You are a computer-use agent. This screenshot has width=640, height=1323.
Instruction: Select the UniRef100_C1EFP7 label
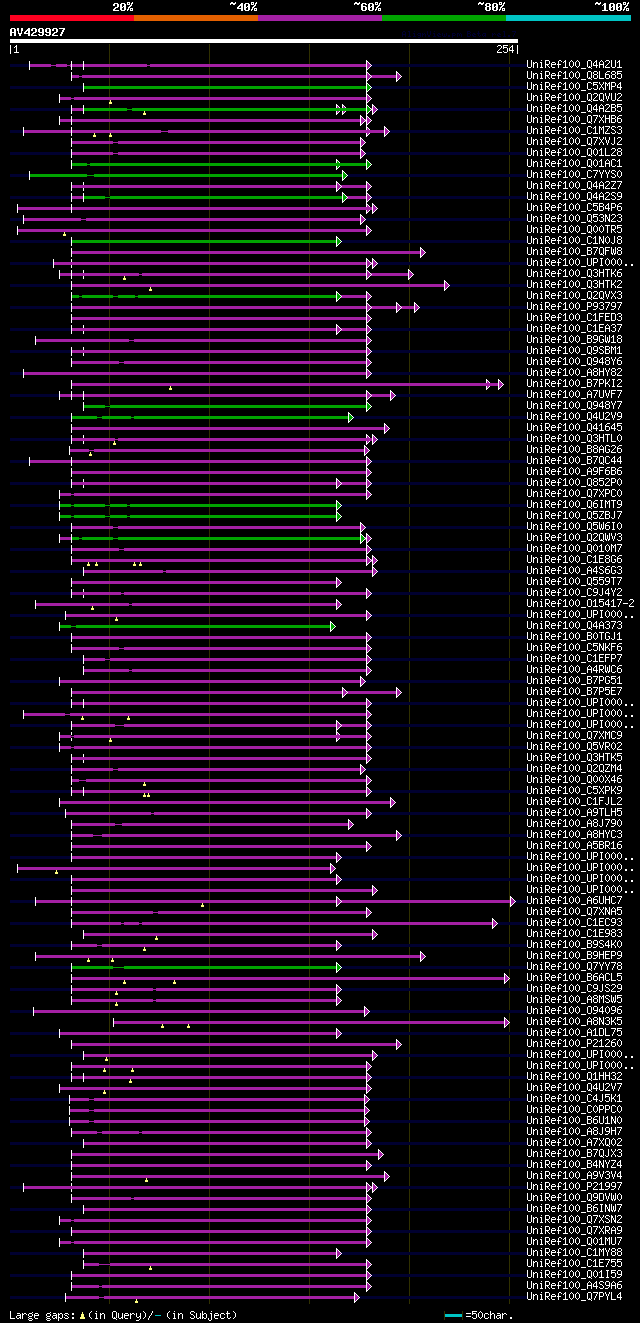pyautogui.click(x=575, y=658)
